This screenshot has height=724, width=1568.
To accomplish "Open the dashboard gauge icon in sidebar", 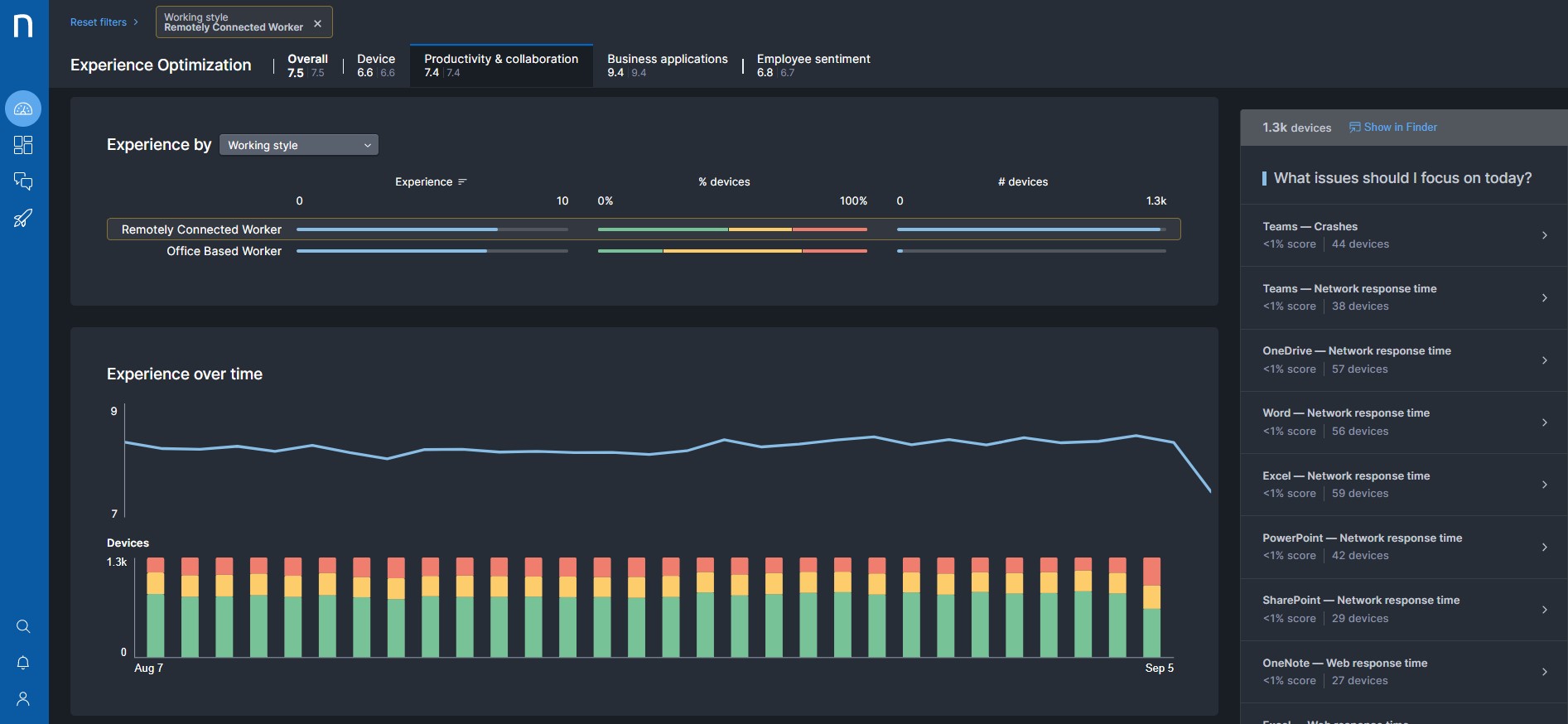I will point(23,109).
